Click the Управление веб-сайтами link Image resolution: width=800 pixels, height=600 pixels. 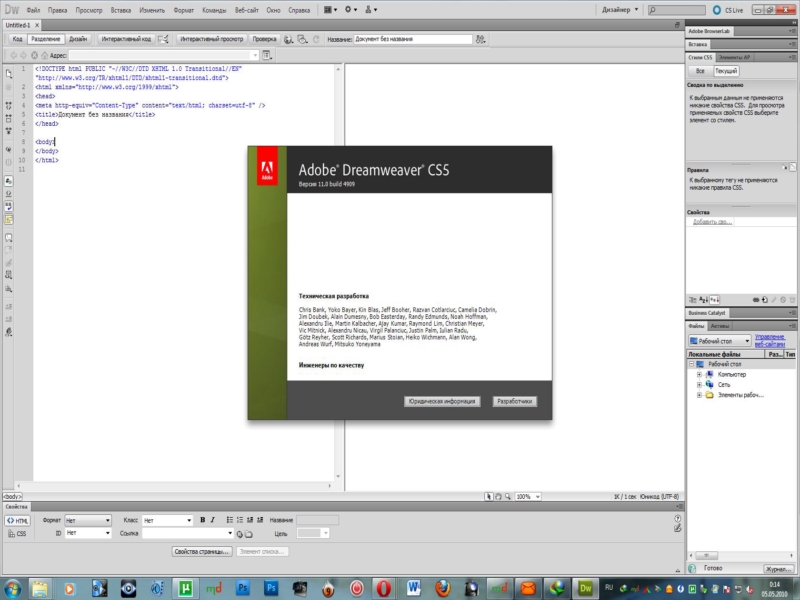pyautogui.click(x=769, y=341)
